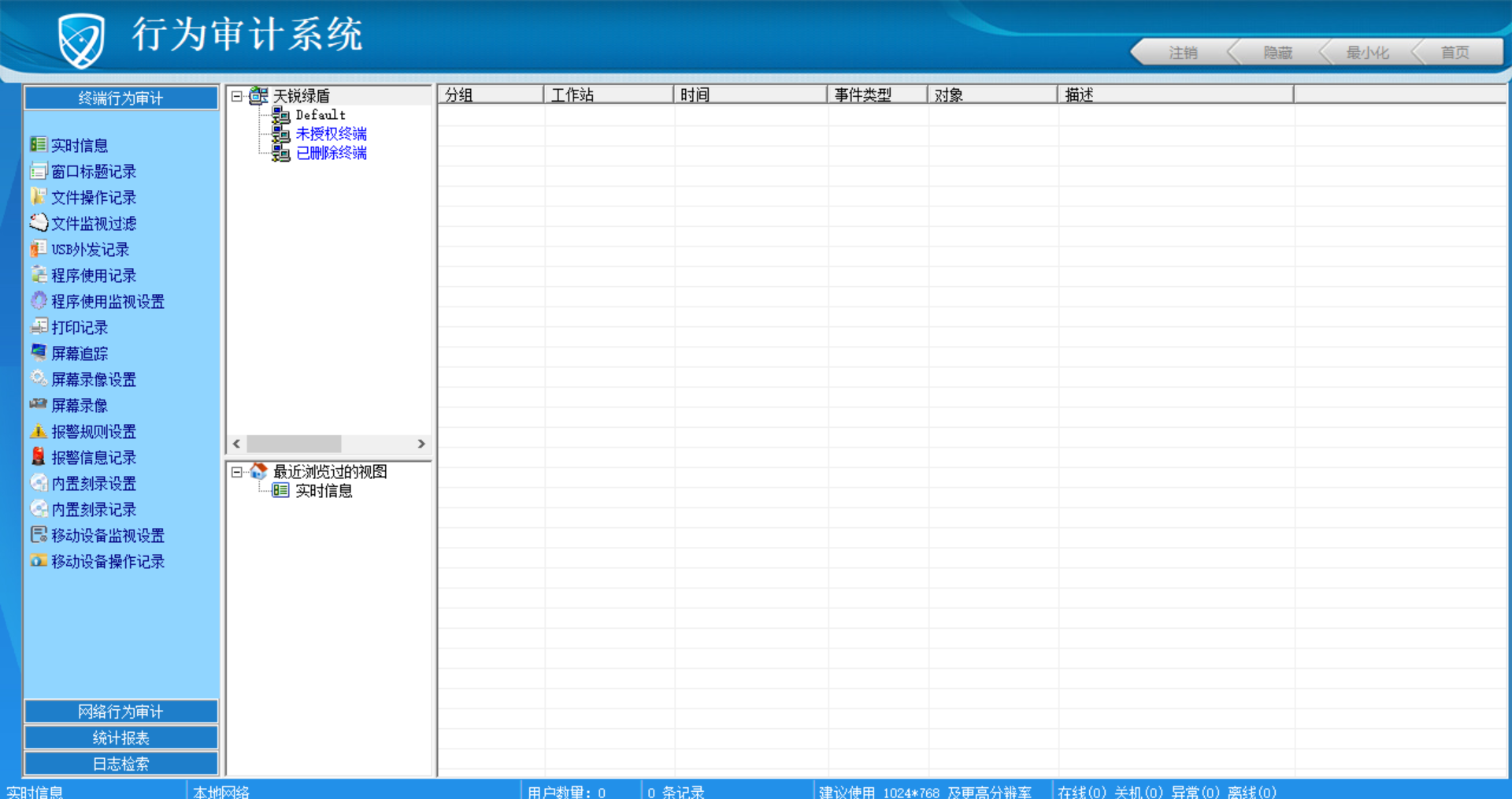Click the 打印记录 printer icon
Image resolution: width=1512 pixels, height=799 pixels.
tap(38, 326)
